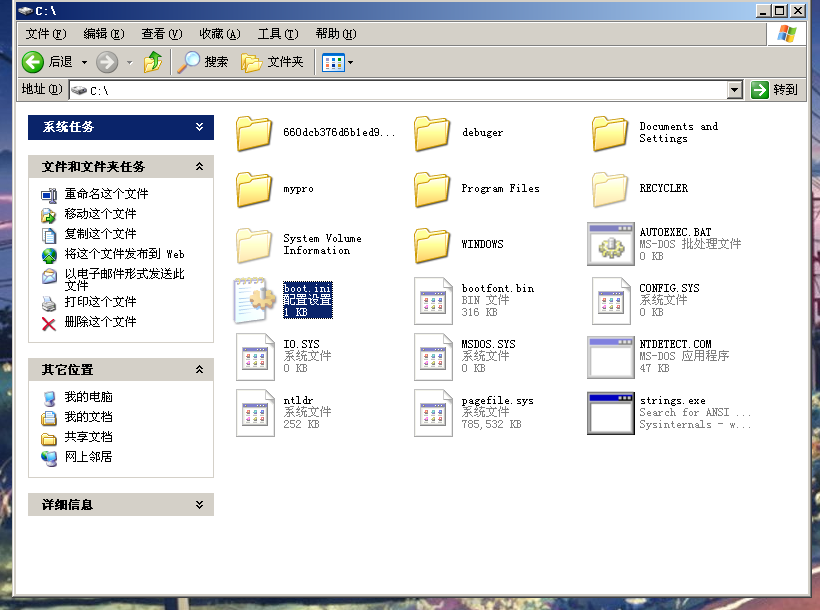Expand the 系统任务 panel
Viewport: 820px width, 610px height.
[x=199, y=127]
